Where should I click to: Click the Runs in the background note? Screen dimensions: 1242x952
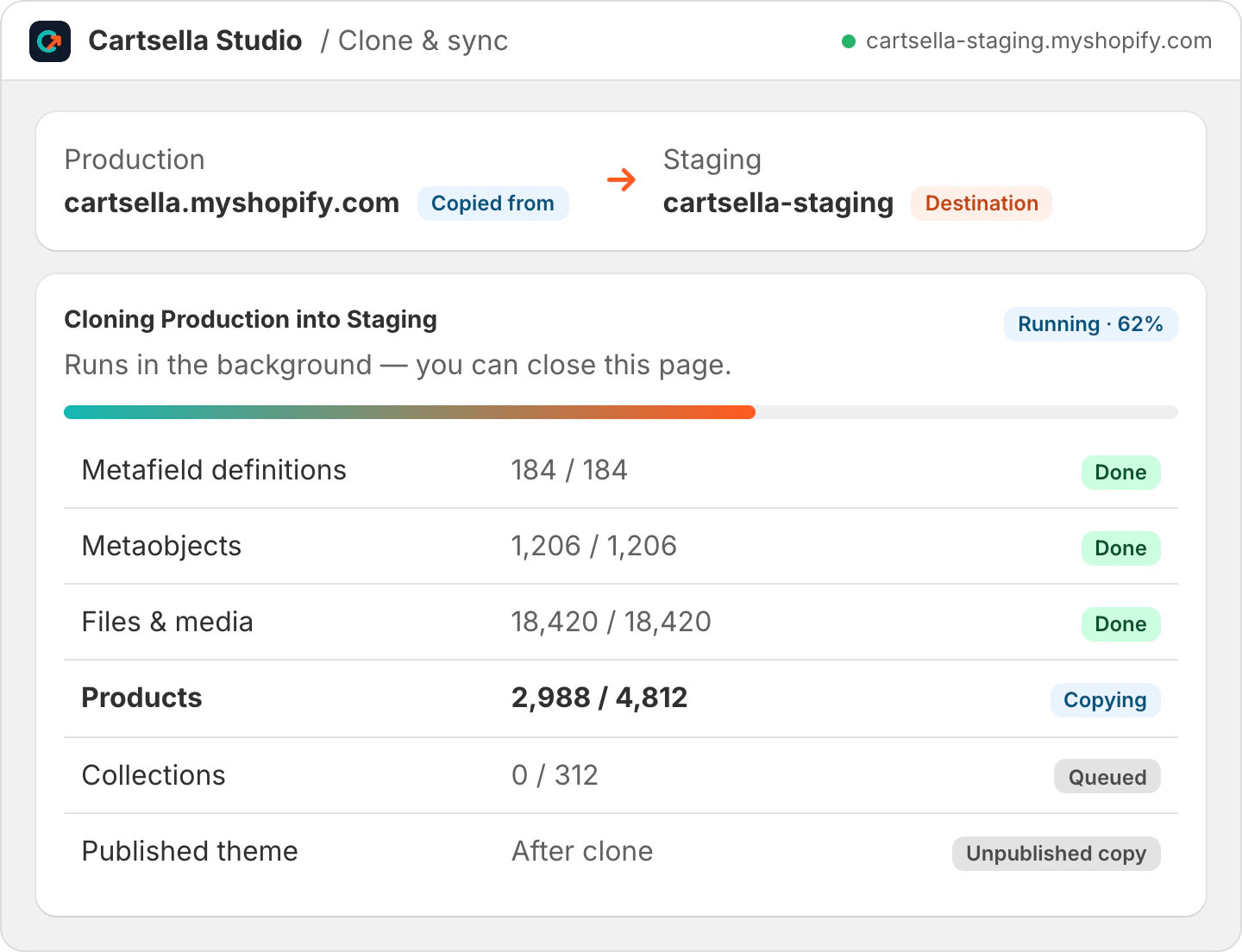(398, 365)
